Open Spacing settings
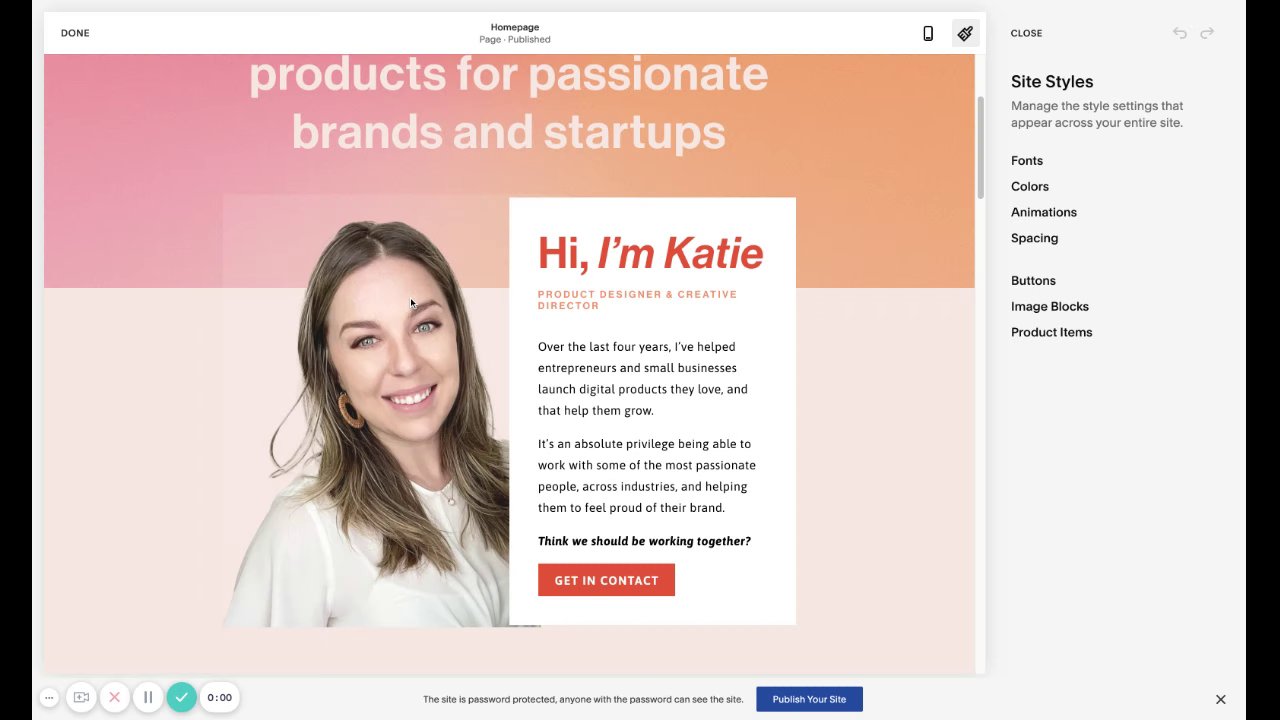The image size is (1280, 720). coord(1034,238)
